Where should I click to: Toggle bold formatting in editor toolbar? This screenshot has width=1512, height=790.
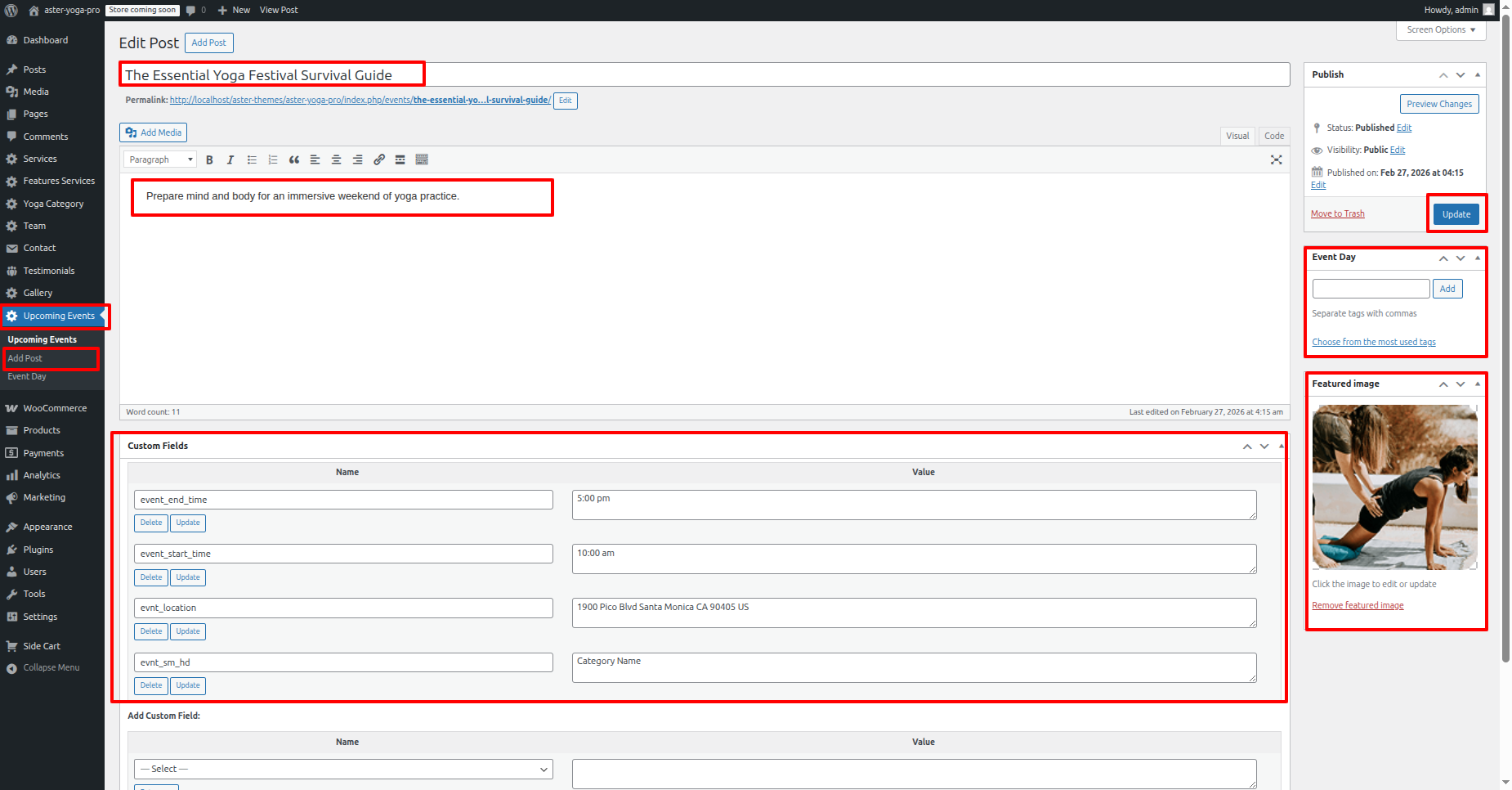pos(209,160)
